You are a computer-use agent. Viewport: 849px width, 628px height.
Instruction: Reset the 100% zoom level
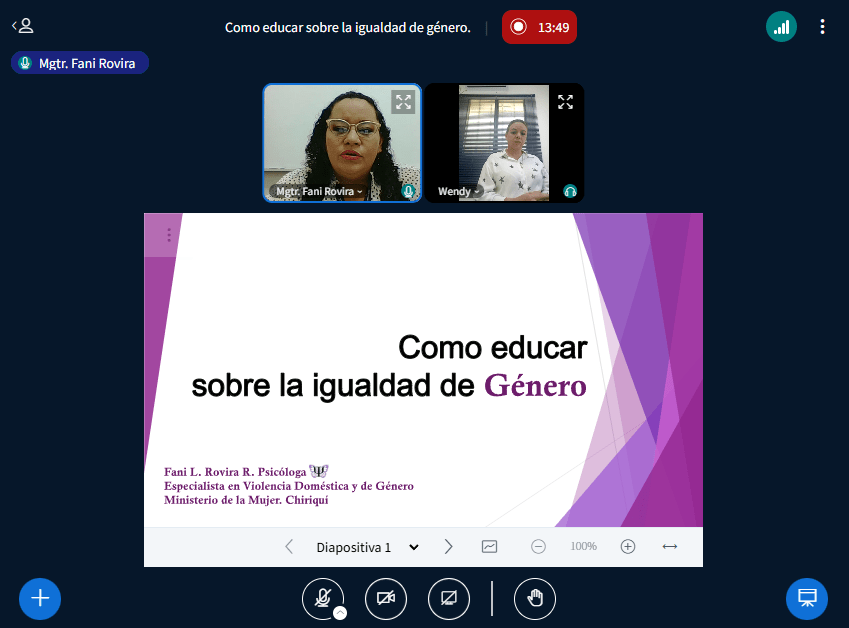pyautogui.click(x=584, y=547)
